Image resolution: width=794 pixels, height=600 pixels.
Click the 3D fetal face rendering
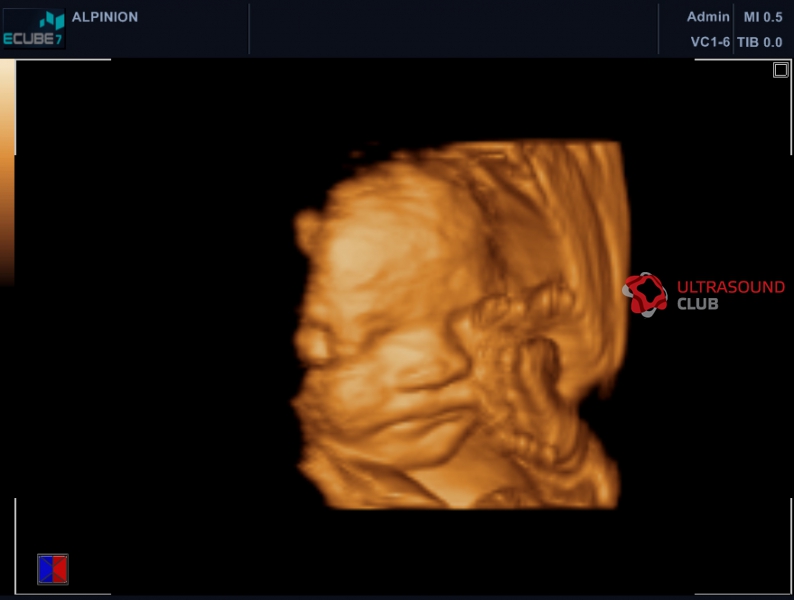click(461, 324)
